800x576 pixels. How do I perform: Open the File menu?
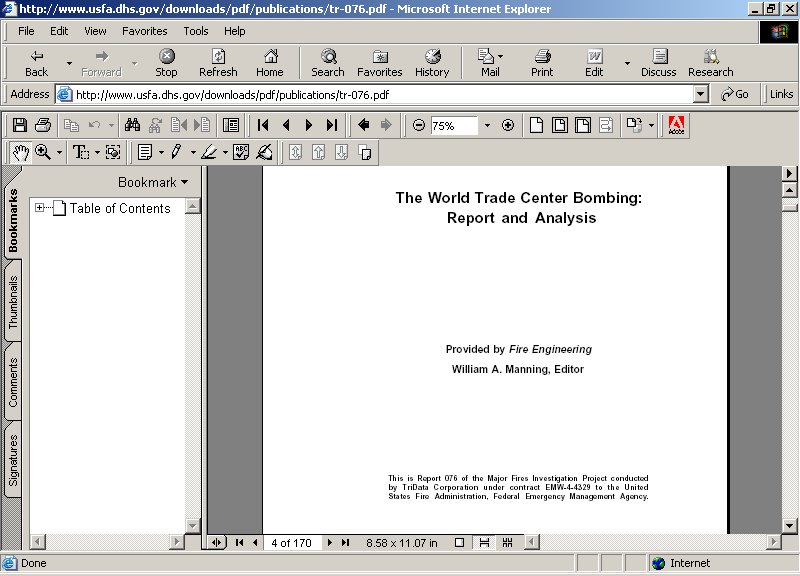pos(26,31)
